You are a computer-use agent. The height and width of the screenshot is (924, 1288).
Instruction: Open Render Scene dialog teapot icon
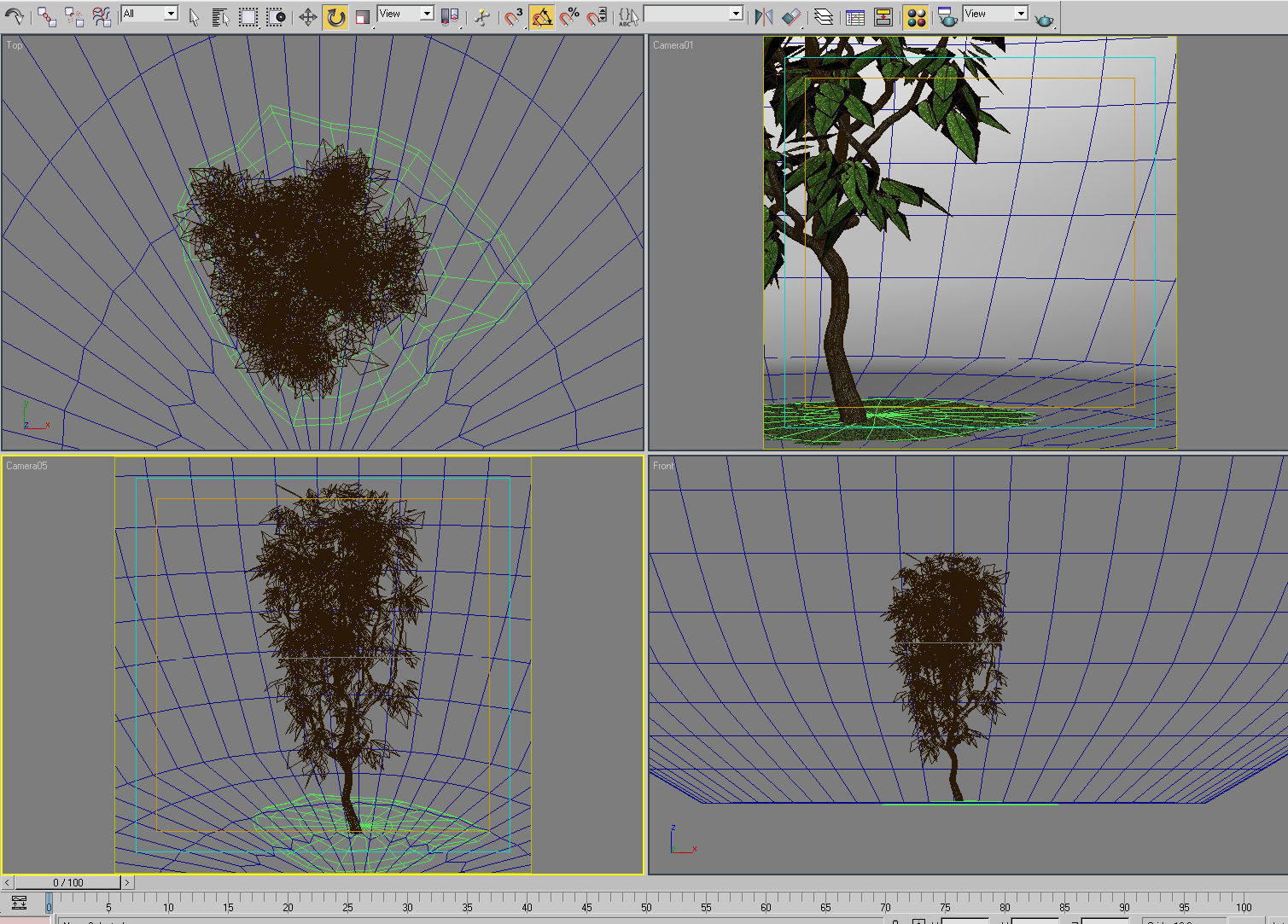[947, 17]
